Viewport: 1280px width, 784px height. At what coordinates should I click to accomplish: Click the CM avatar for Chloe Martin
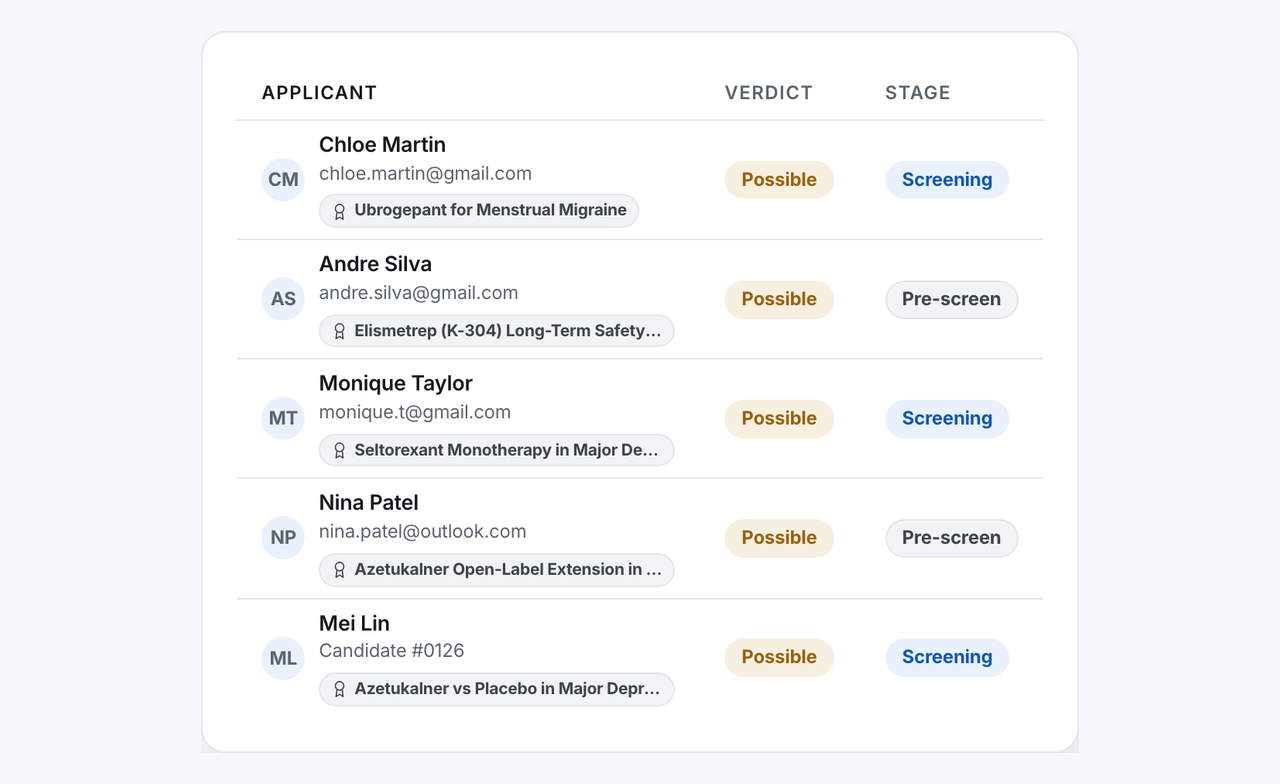pos(283,180)
